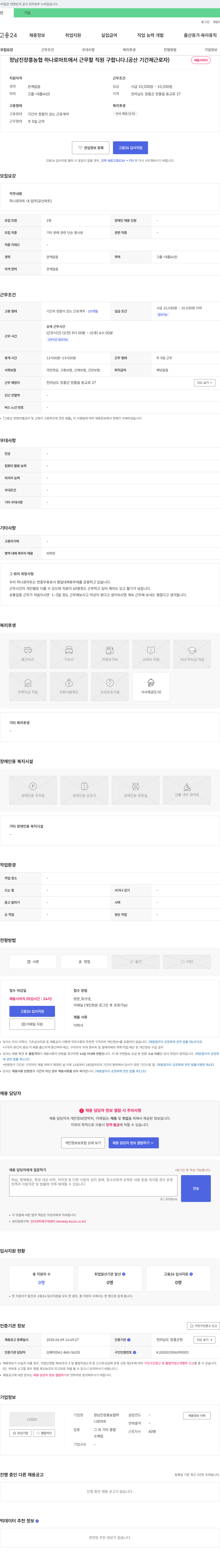The height and width of the screenshot is (1568, 220).
Task: Click the 주택자금 지원 icon
Action: point(28,687)
